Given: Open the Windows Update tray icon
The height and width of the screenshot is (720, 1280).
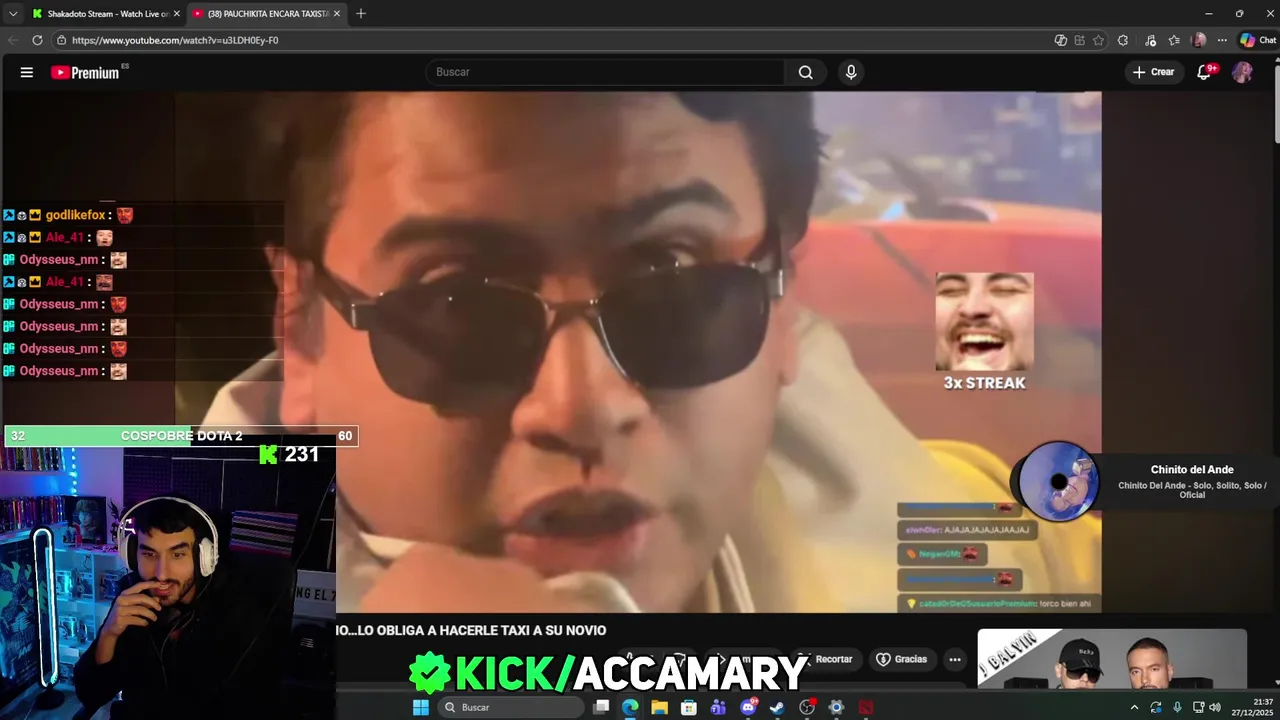Looking at the screenshot, I should tap(1155, 707).
